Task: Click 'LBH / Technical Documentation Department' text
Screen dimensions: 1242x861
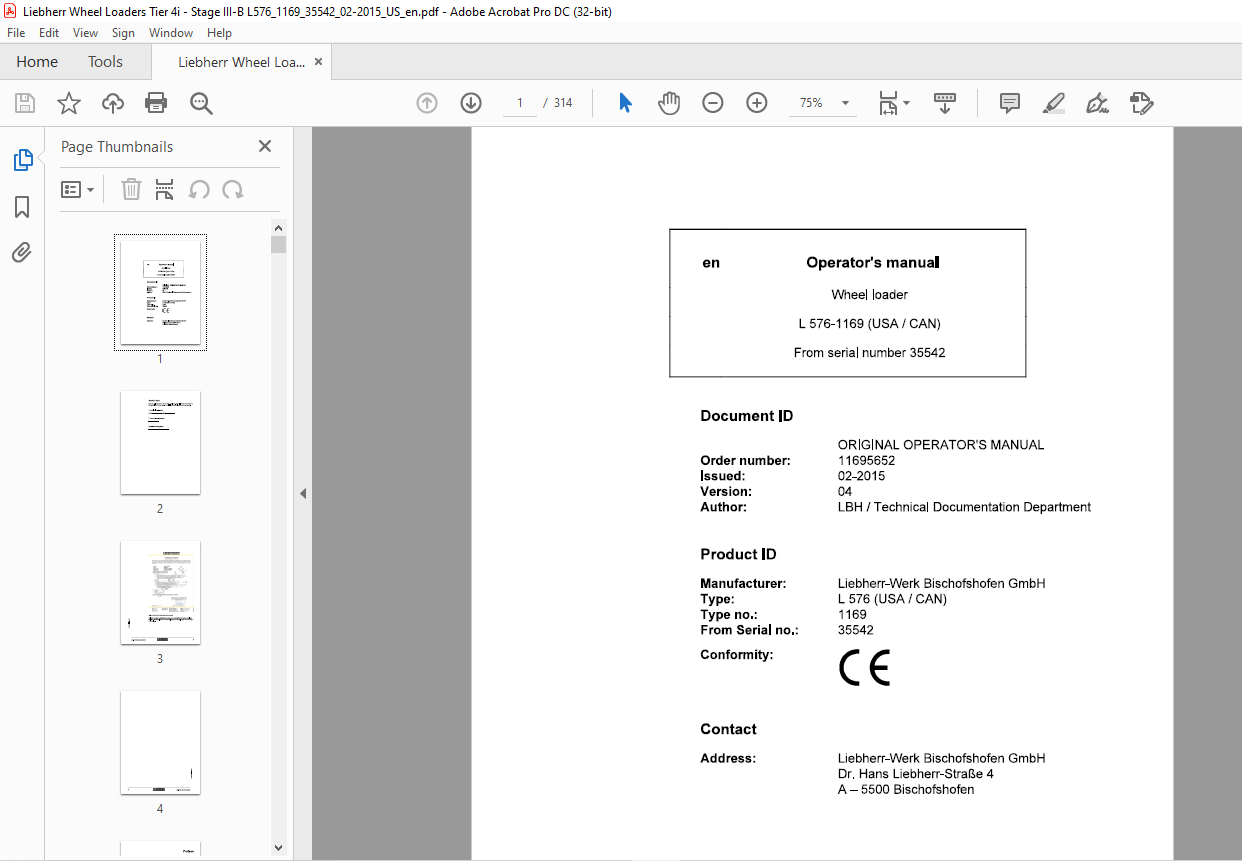Action: point(964,507)
